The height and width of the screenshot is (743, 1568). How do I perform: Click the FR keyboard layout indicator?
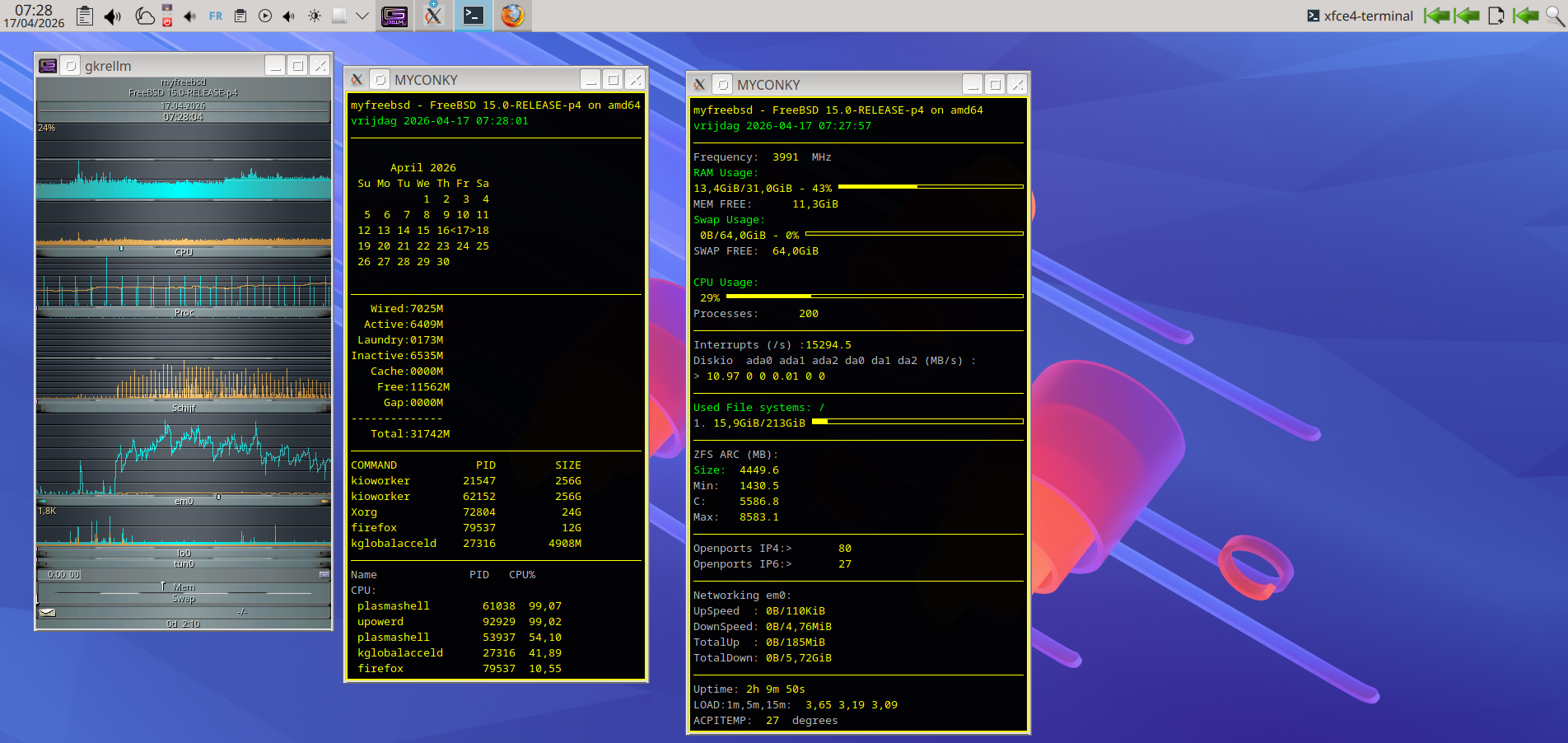coord(216,16)
